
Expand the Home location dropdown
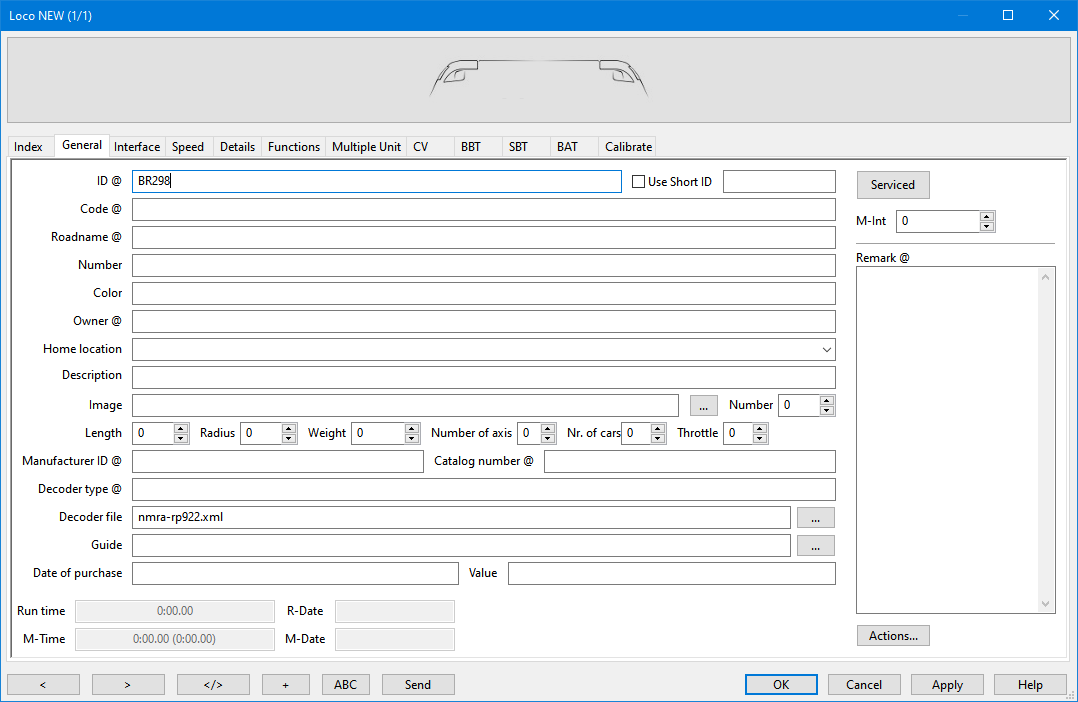pos(827,350)
